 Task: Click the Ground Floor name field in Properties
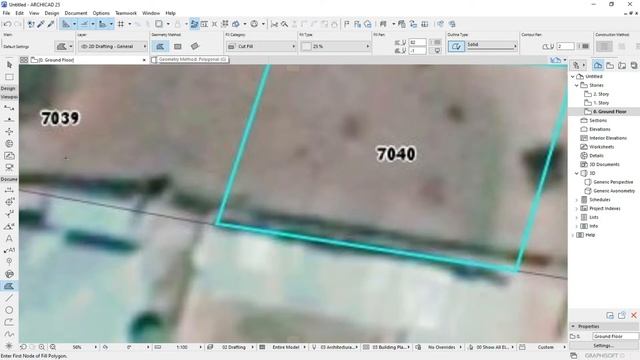[616, 336]
